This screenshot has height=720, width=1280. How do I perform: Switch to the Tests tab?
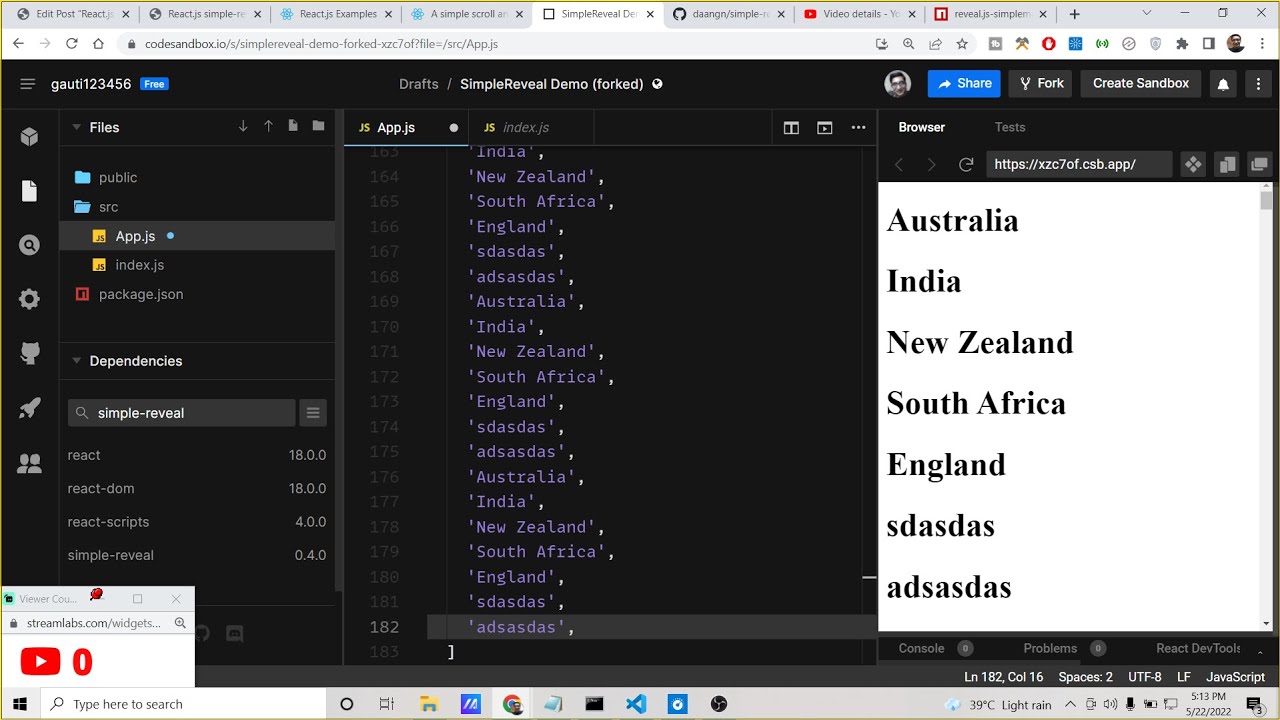1009,127
